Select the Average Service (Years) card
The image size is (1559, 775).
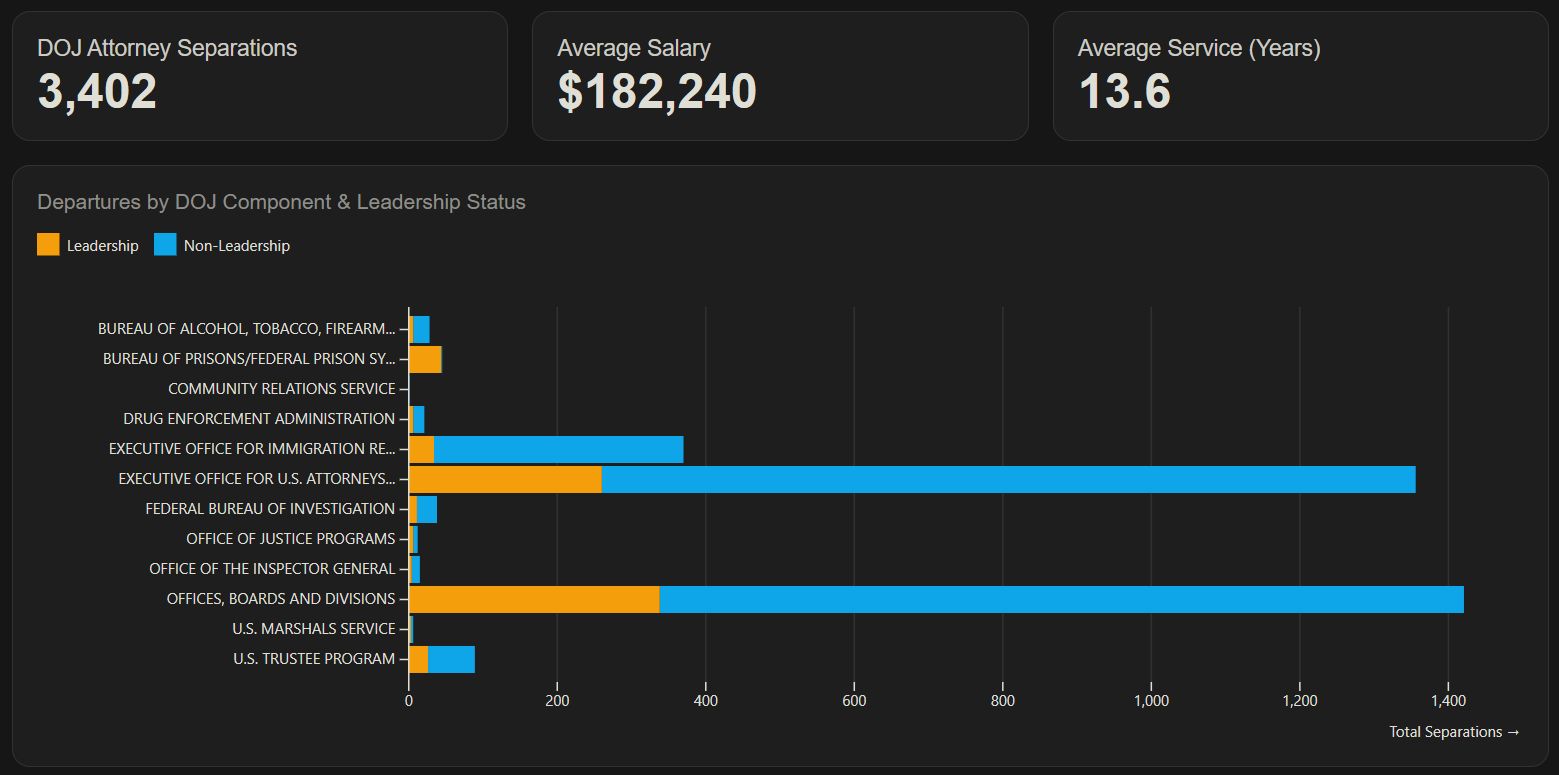pos(1300,76)
